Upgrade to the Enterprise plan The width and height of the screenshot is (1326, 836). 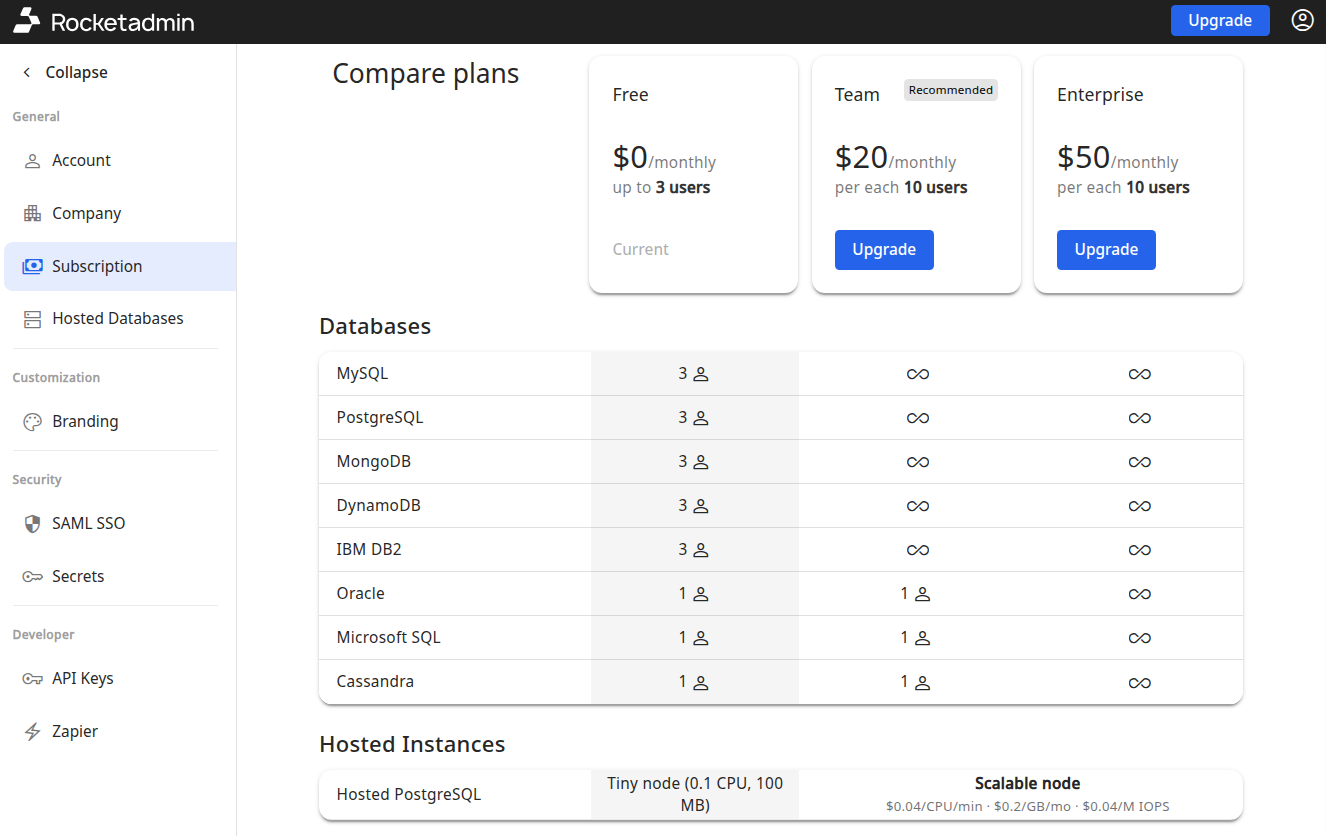point(1106,250)
